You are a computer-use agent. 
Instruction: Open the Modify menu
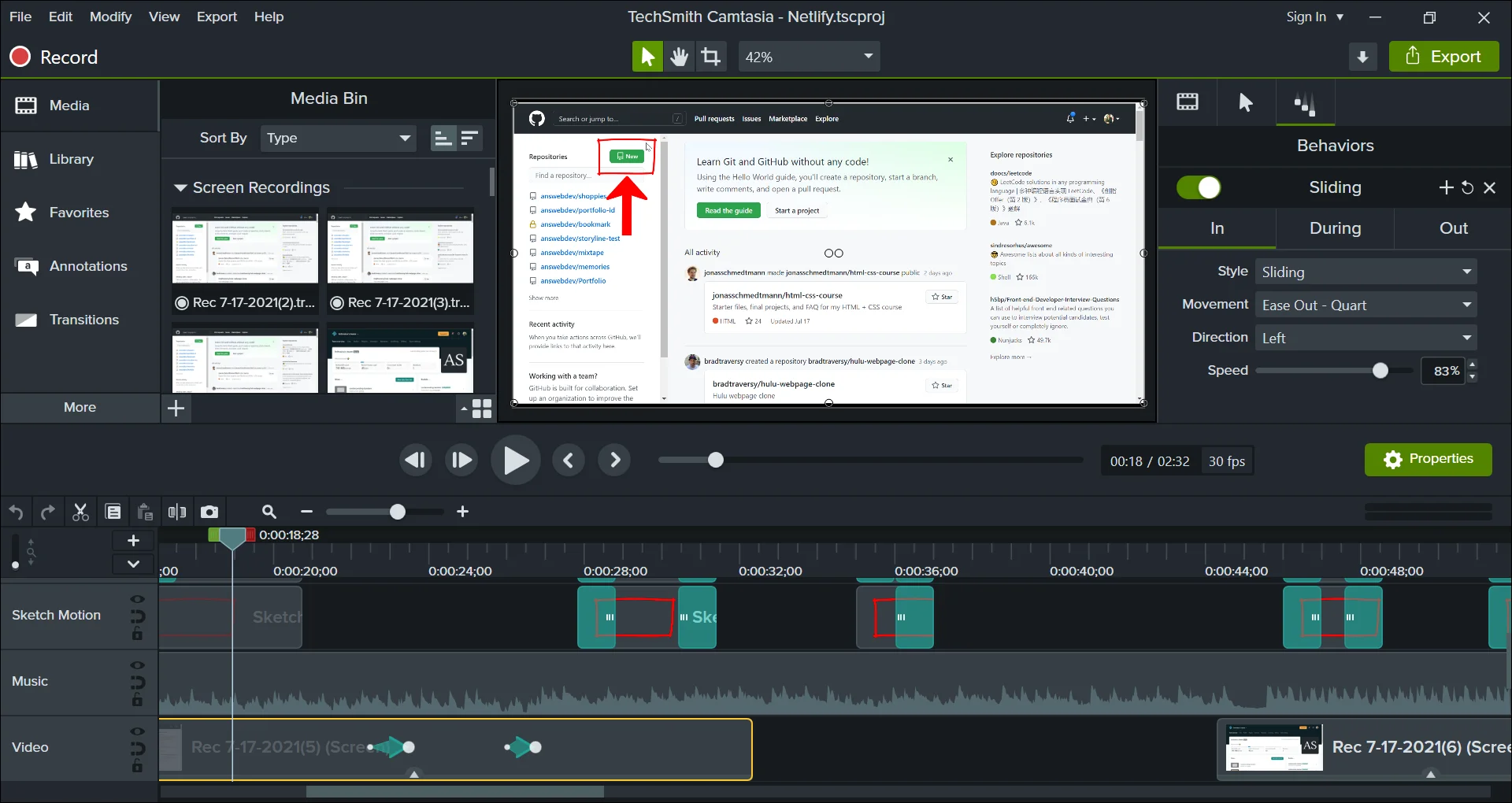pos(110,17)
